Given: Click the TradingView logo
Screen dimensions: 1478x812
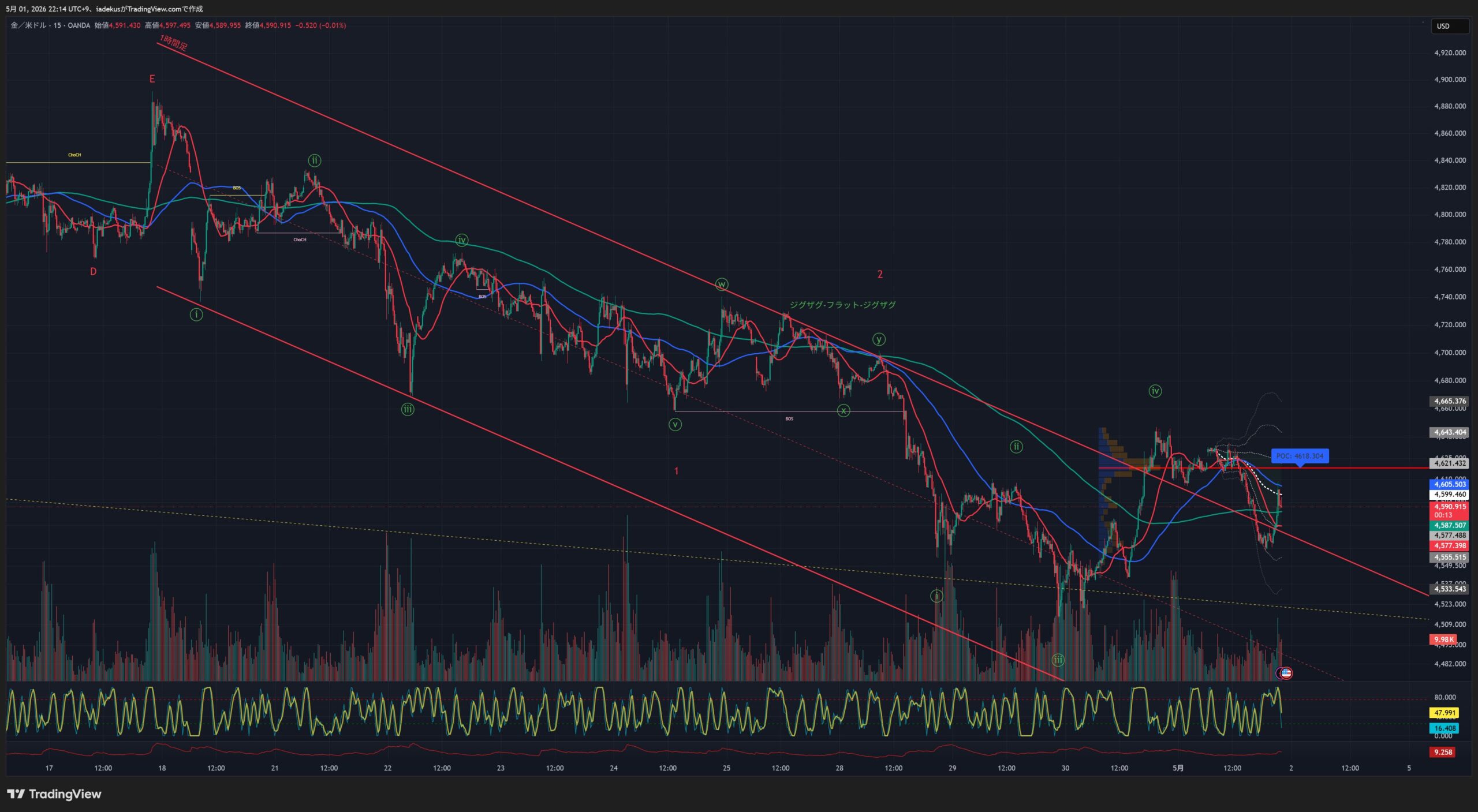Looking at the screenshot, I should (x=54, y=794).
